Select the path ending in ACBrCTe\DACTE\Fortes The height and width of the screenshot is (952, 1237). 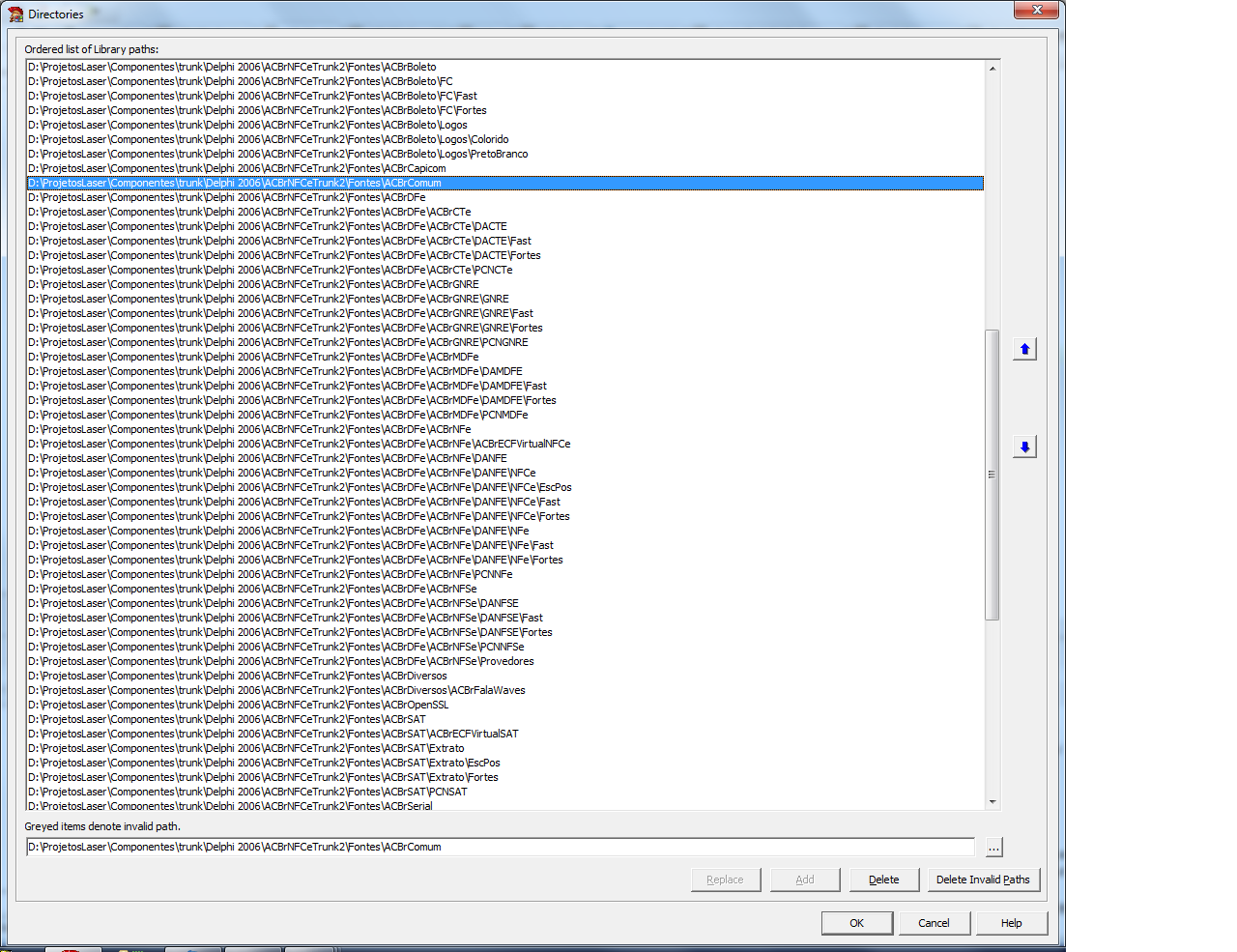tap(505, 255)
